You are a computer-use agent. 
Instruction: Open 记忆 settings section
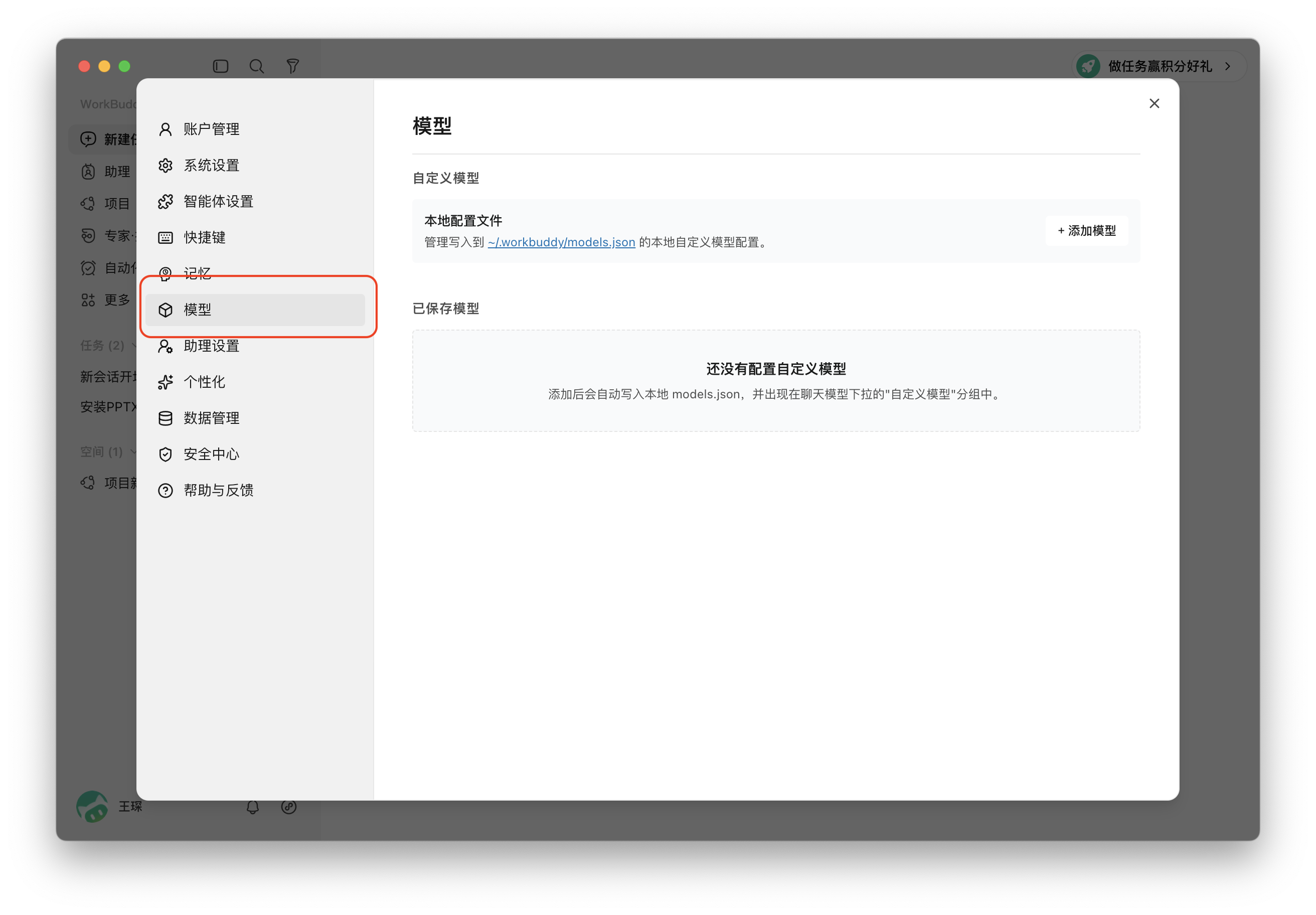click(x=255, y=273)
